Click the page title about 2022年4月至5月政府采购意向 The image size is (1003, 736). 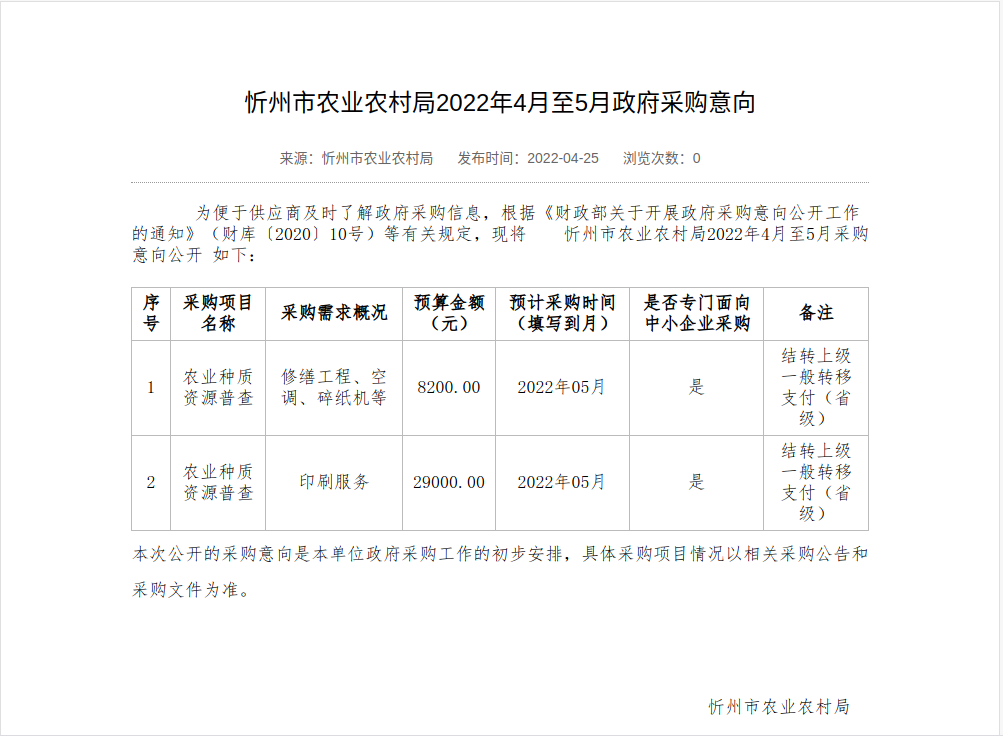click(500, 102)
